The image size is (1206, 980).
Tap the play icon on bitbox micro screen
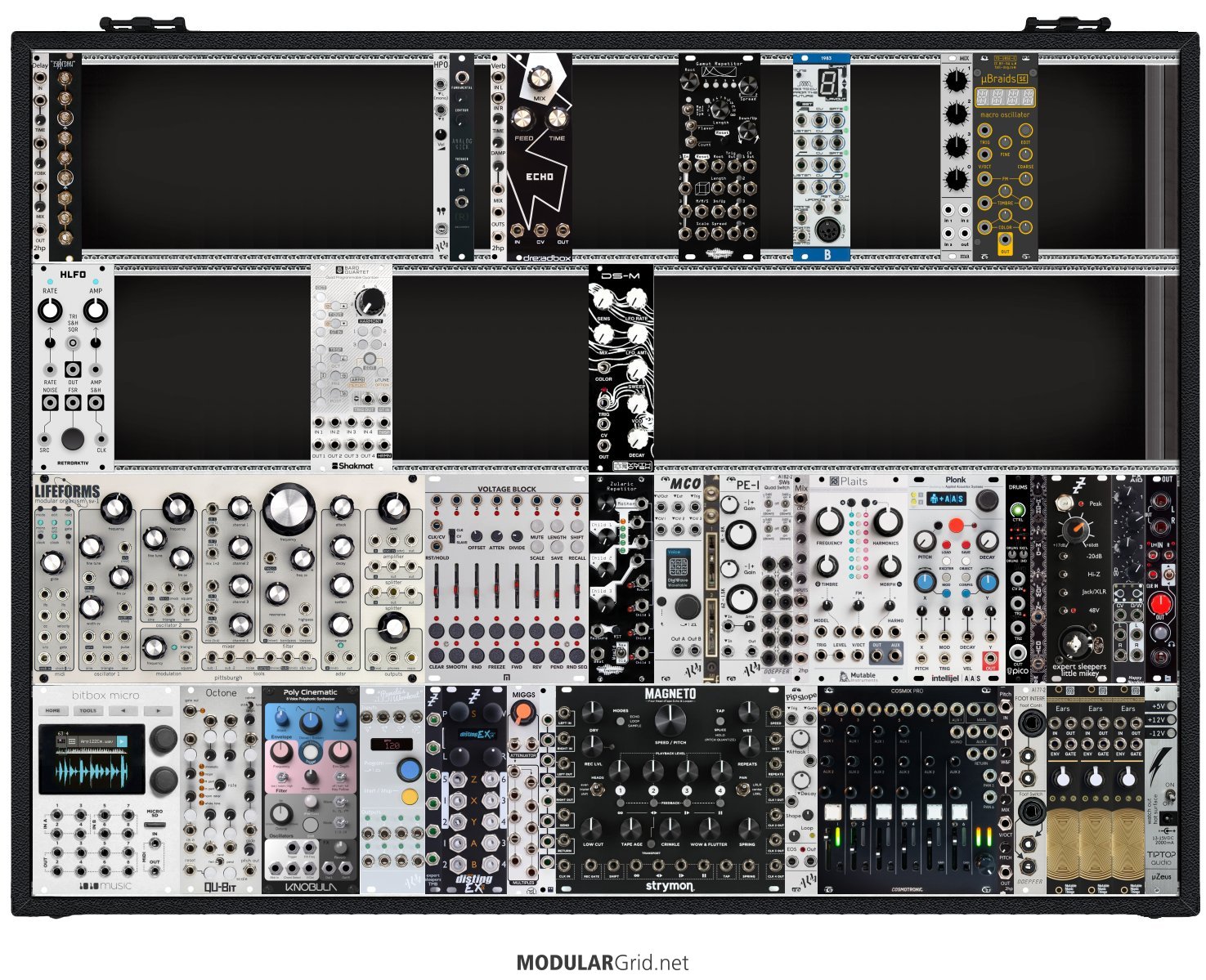pyautogui.click(x=122, y=742)
